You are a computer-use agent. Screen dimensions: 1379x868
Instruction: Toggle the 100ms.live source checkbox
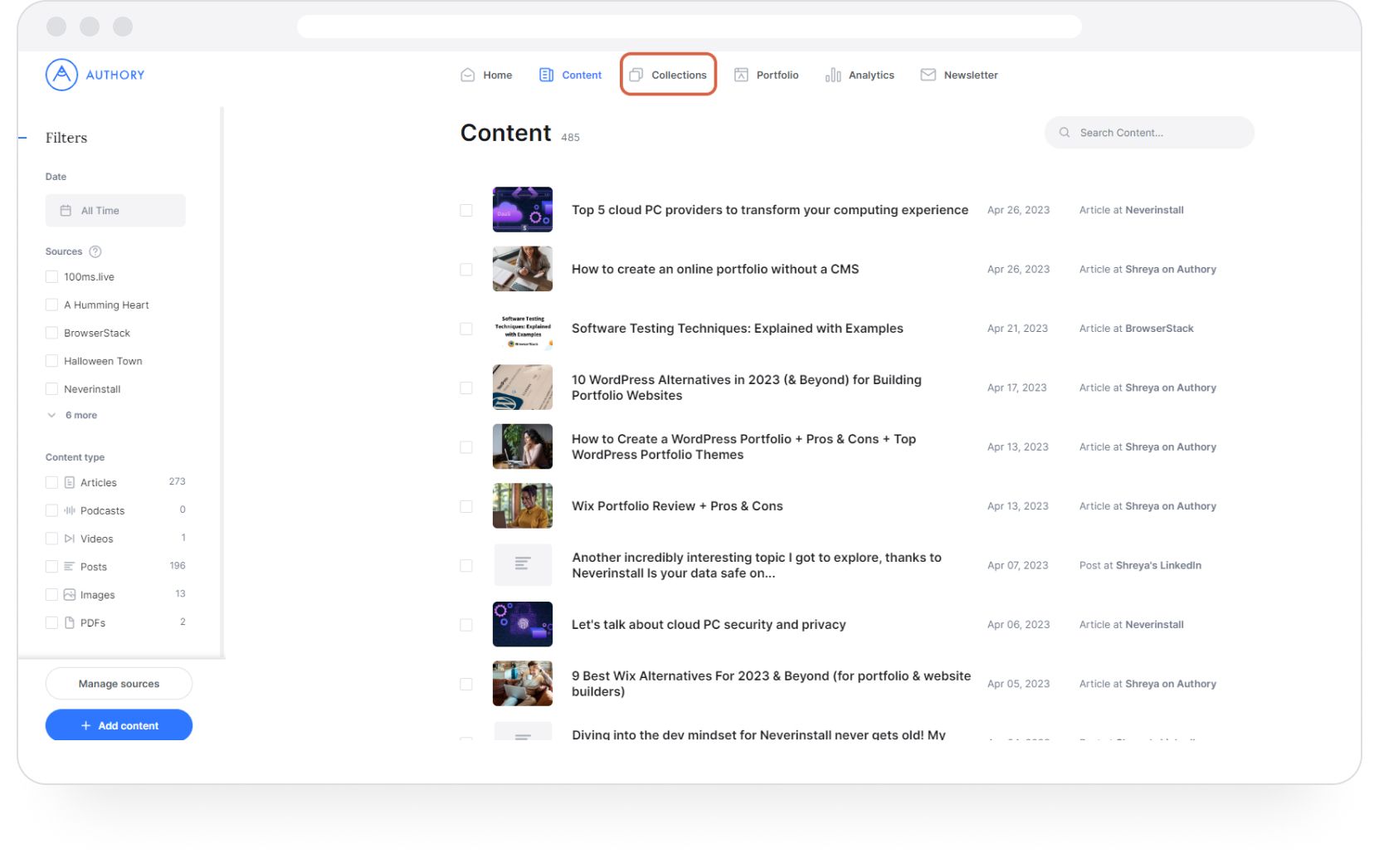[x=51, y=276]
